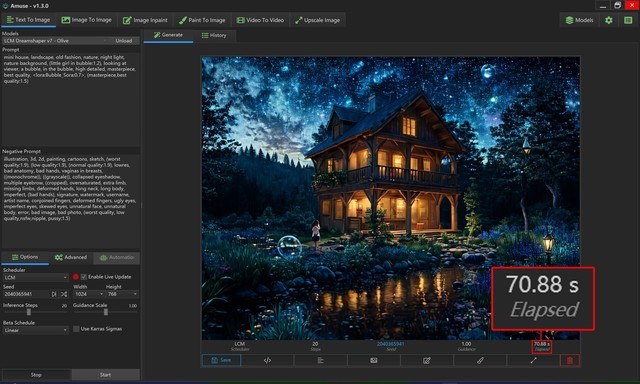Viewport: 640px width, 384px height.
Task: Switch to the Image To Image tab
Action: pos(87,20)
